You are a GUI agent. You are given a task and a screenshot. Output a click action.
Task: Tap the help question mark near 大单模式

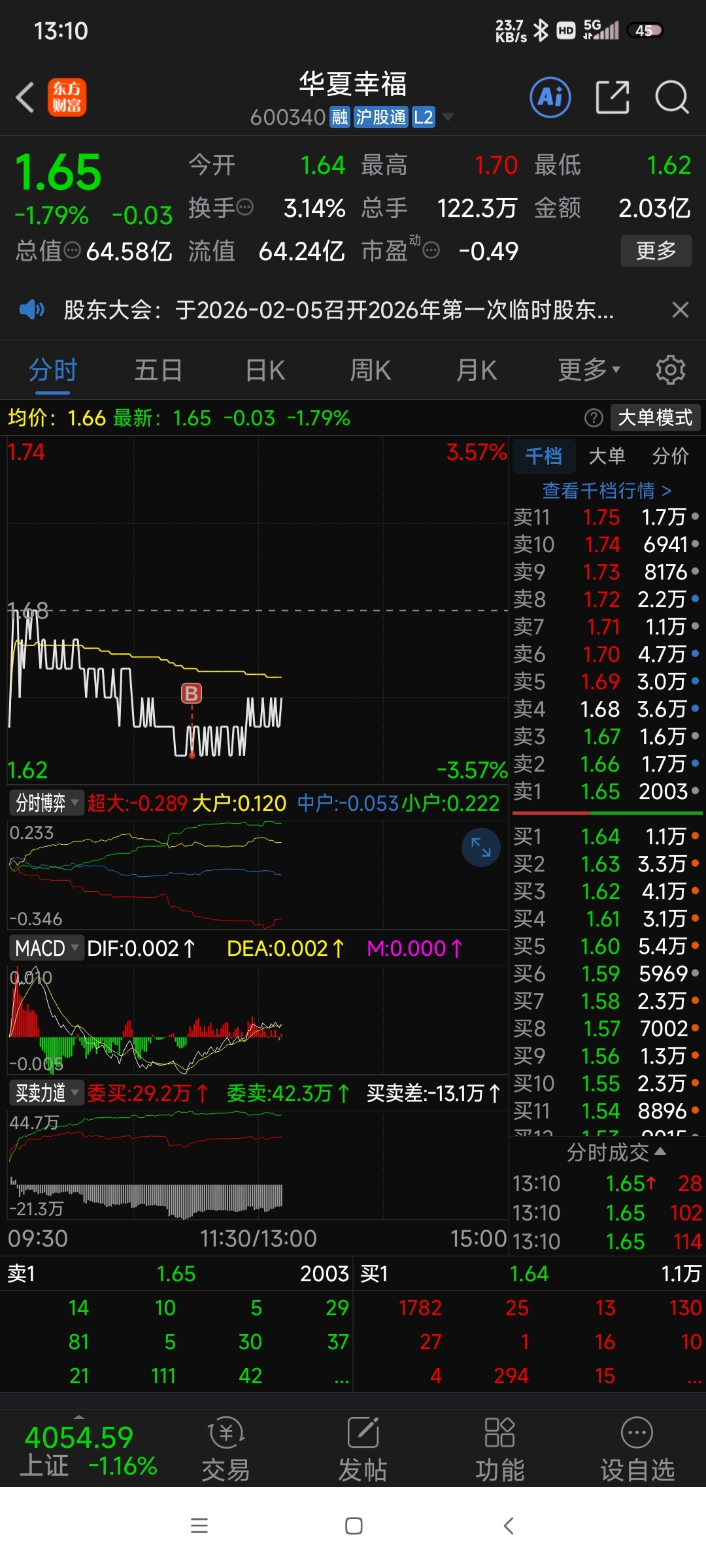pyautogui.click(x=594, y=417)
